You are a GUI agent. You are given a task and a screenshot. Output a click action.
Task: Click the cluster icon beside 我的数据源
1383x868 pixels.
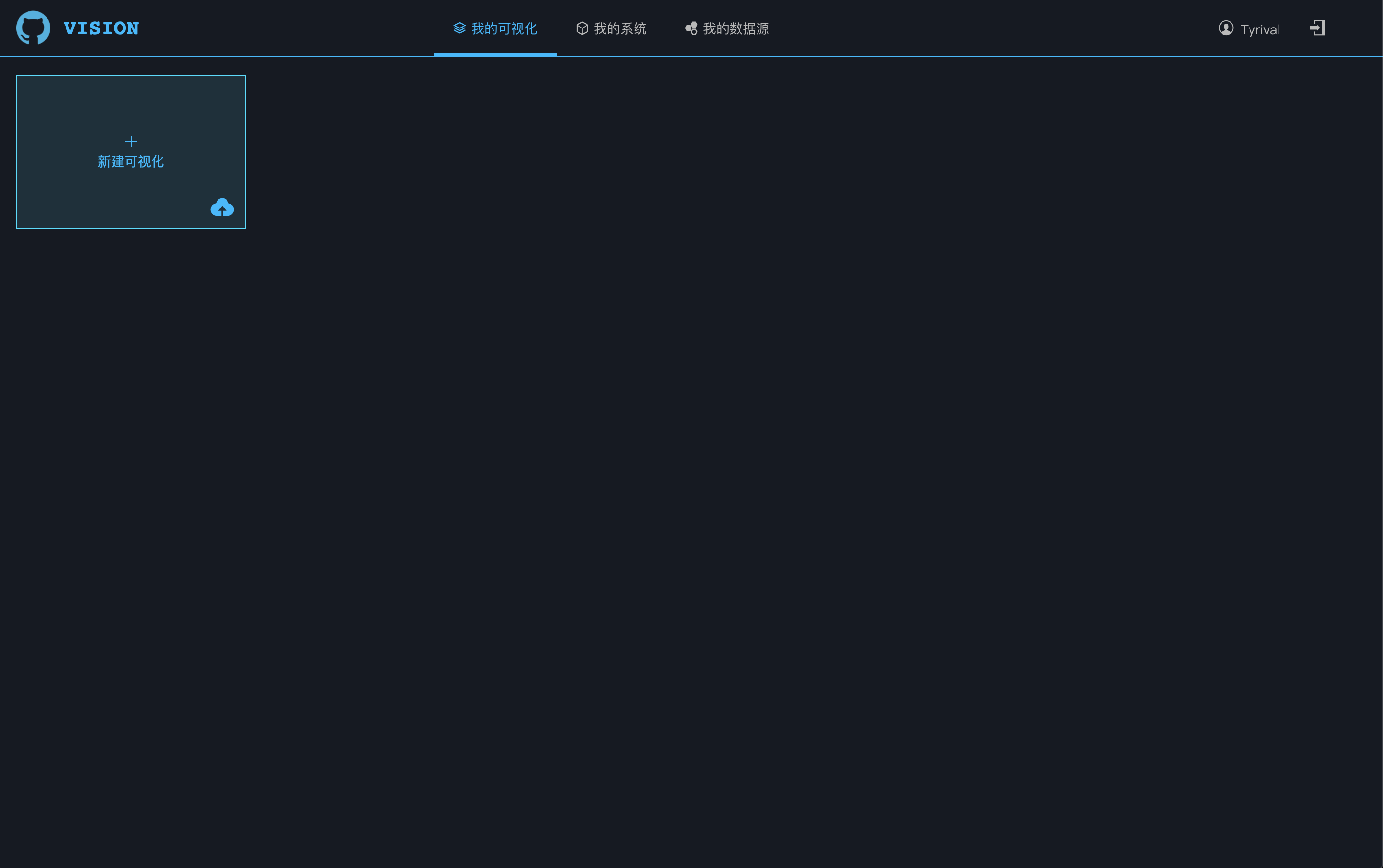[x=691, y=28]
